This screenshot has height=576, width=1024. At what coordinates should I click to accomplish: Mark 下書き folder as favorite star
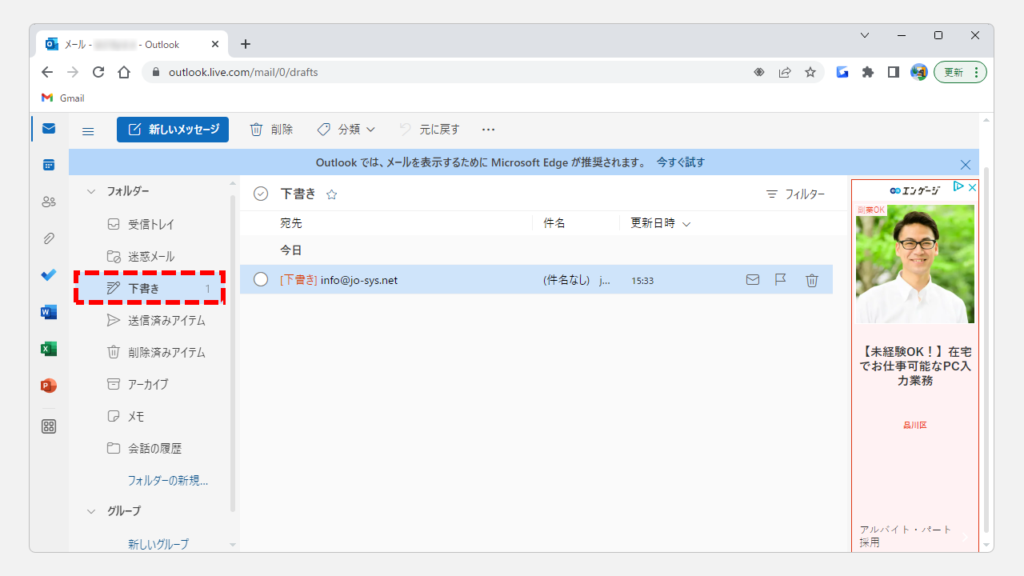pyautogui.click(x=332, y=195)
